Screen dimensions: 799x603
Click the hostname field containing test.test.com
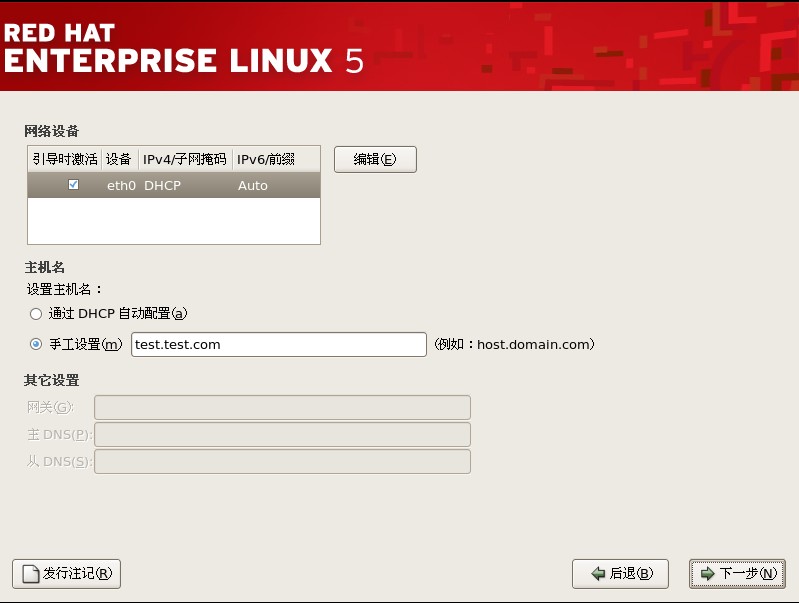pyautogui.click(x=279, y=345)
